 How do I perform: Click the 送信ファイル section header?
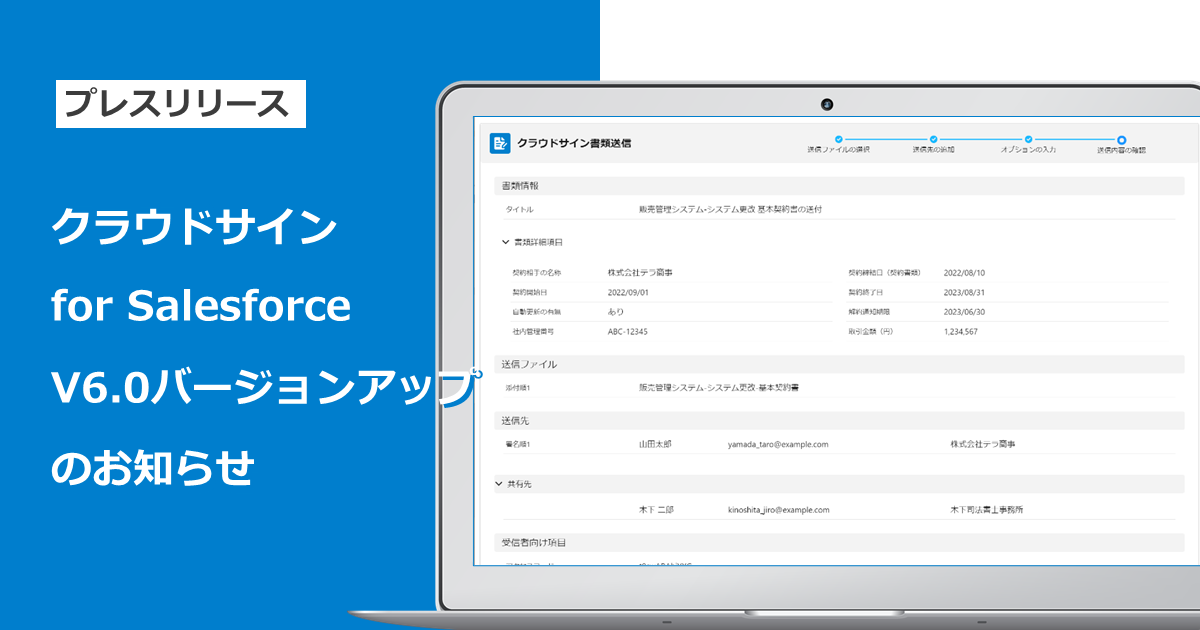pos(839,364)
